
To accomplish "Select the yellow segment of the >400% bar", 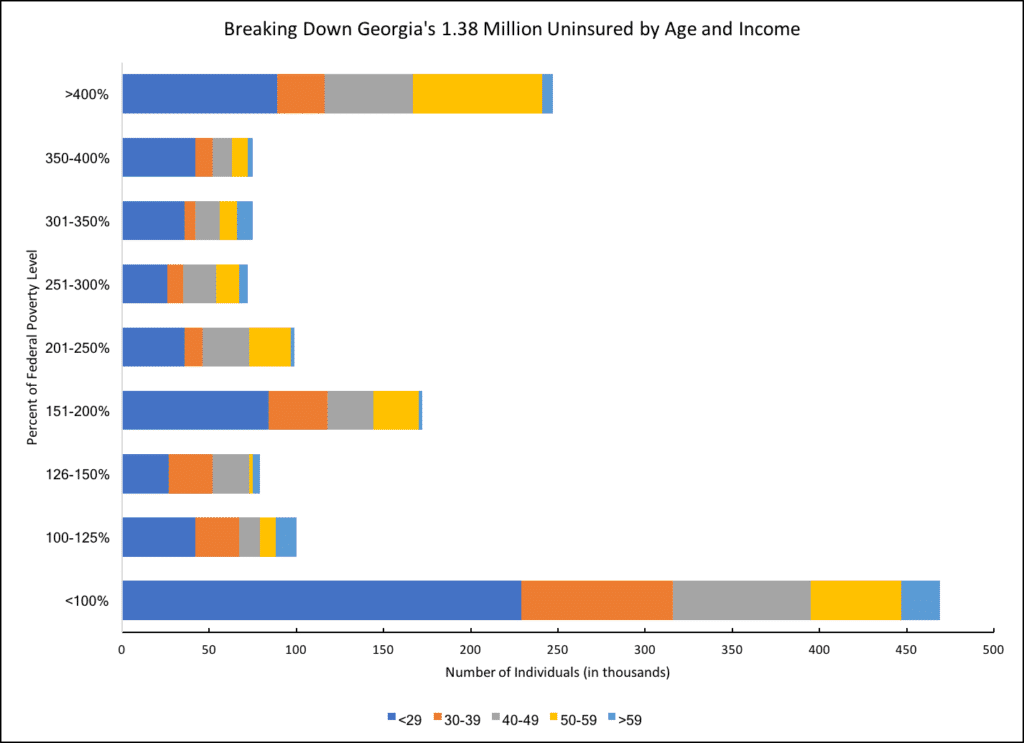I will click(x=477, y=94).
